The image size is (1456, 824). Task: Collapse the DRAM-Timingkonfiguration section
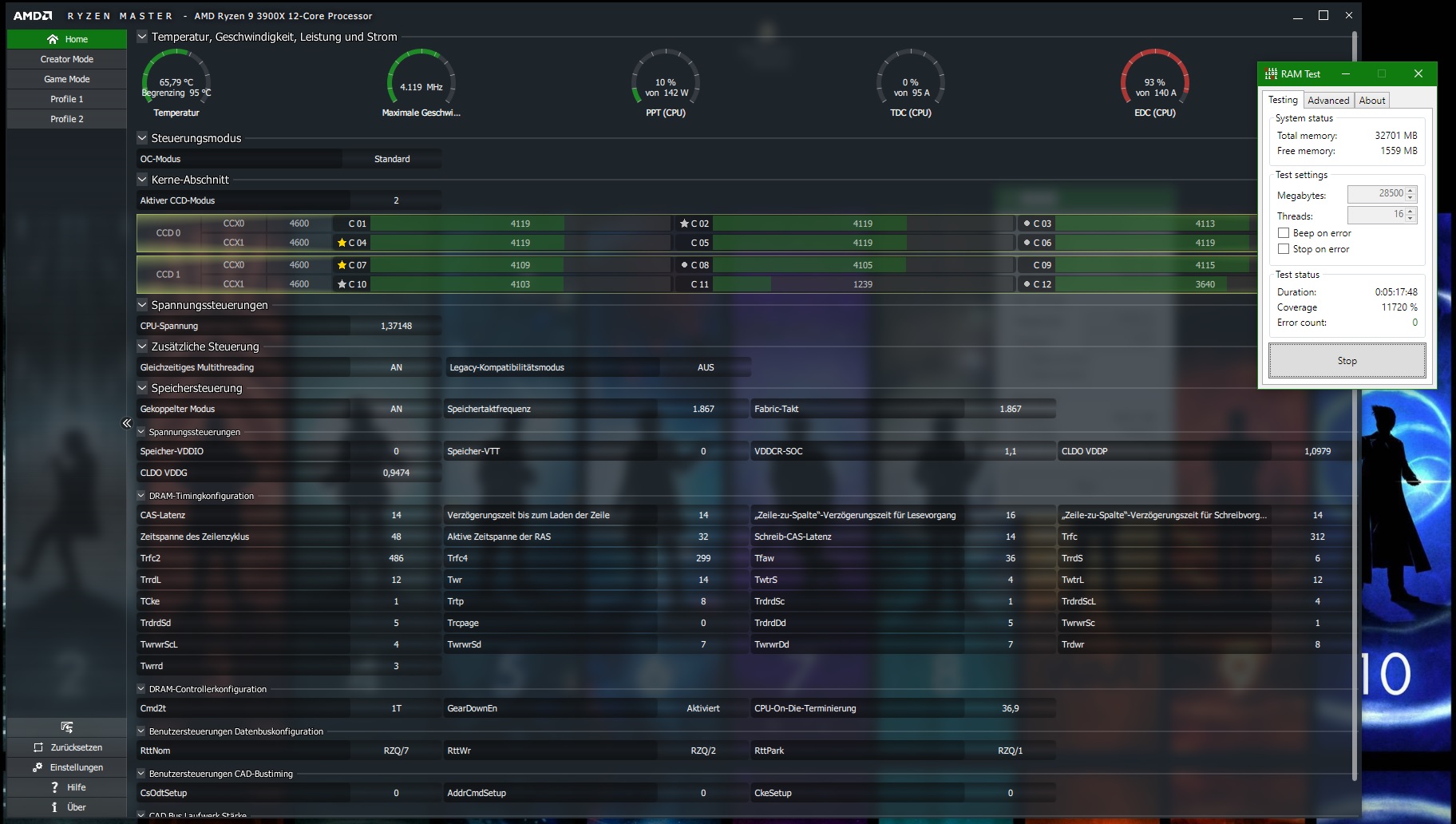141,496
